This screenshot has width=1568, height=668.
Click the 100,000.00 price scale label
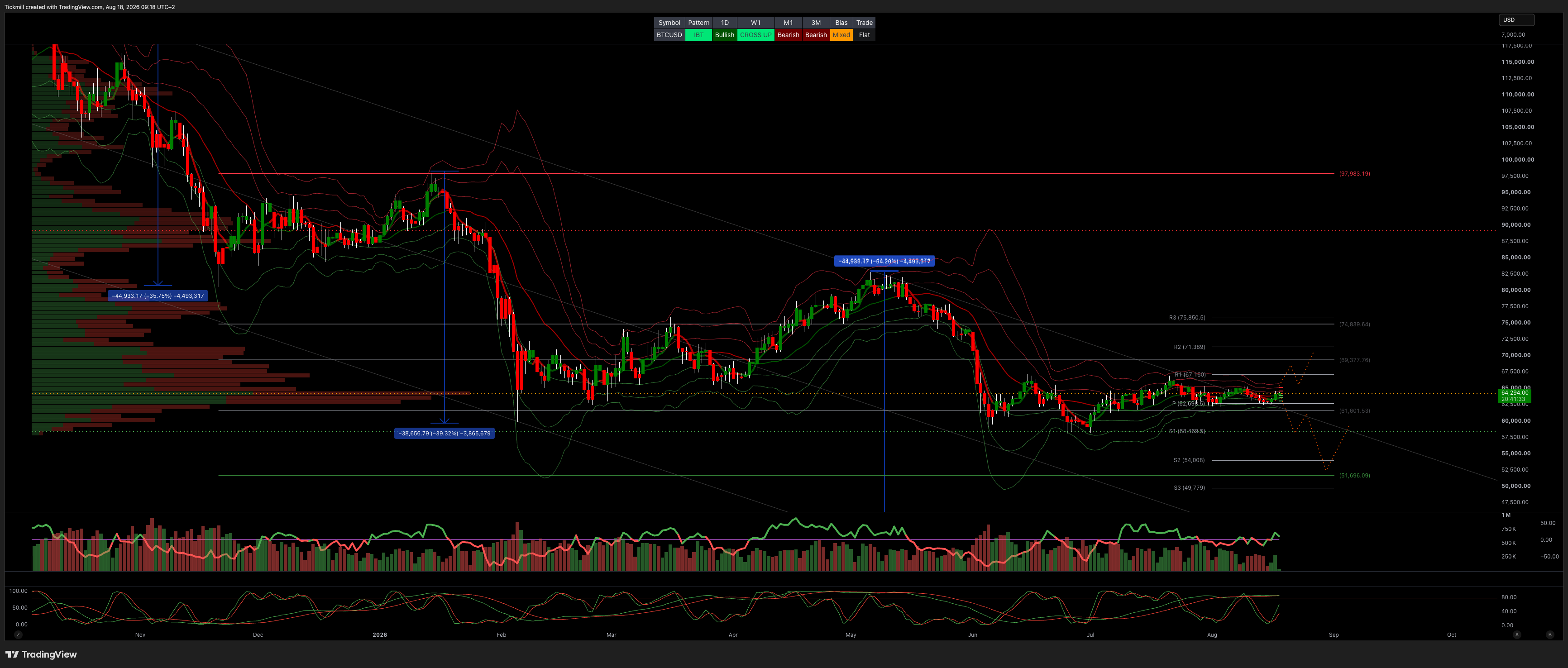(x=1517, y=159)
